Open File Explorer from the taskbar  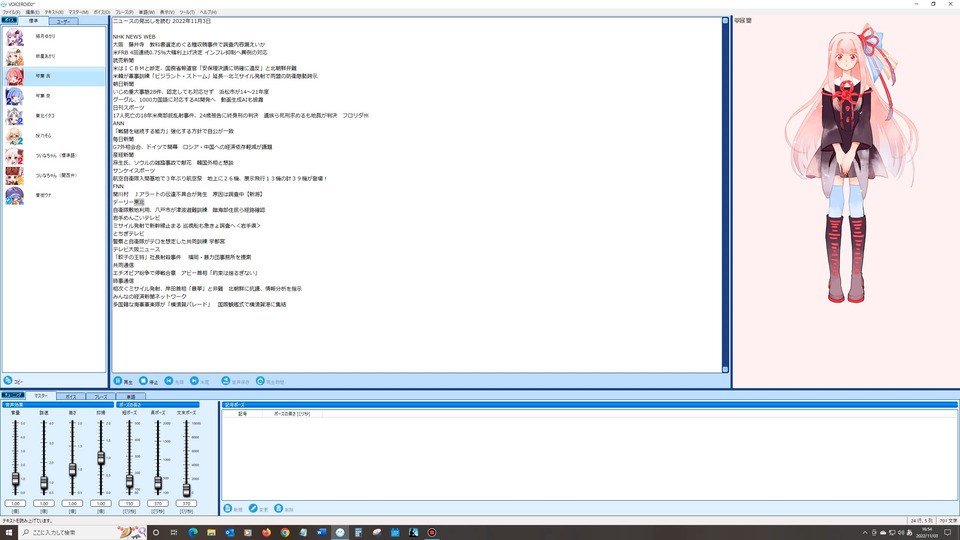point(211,533)
